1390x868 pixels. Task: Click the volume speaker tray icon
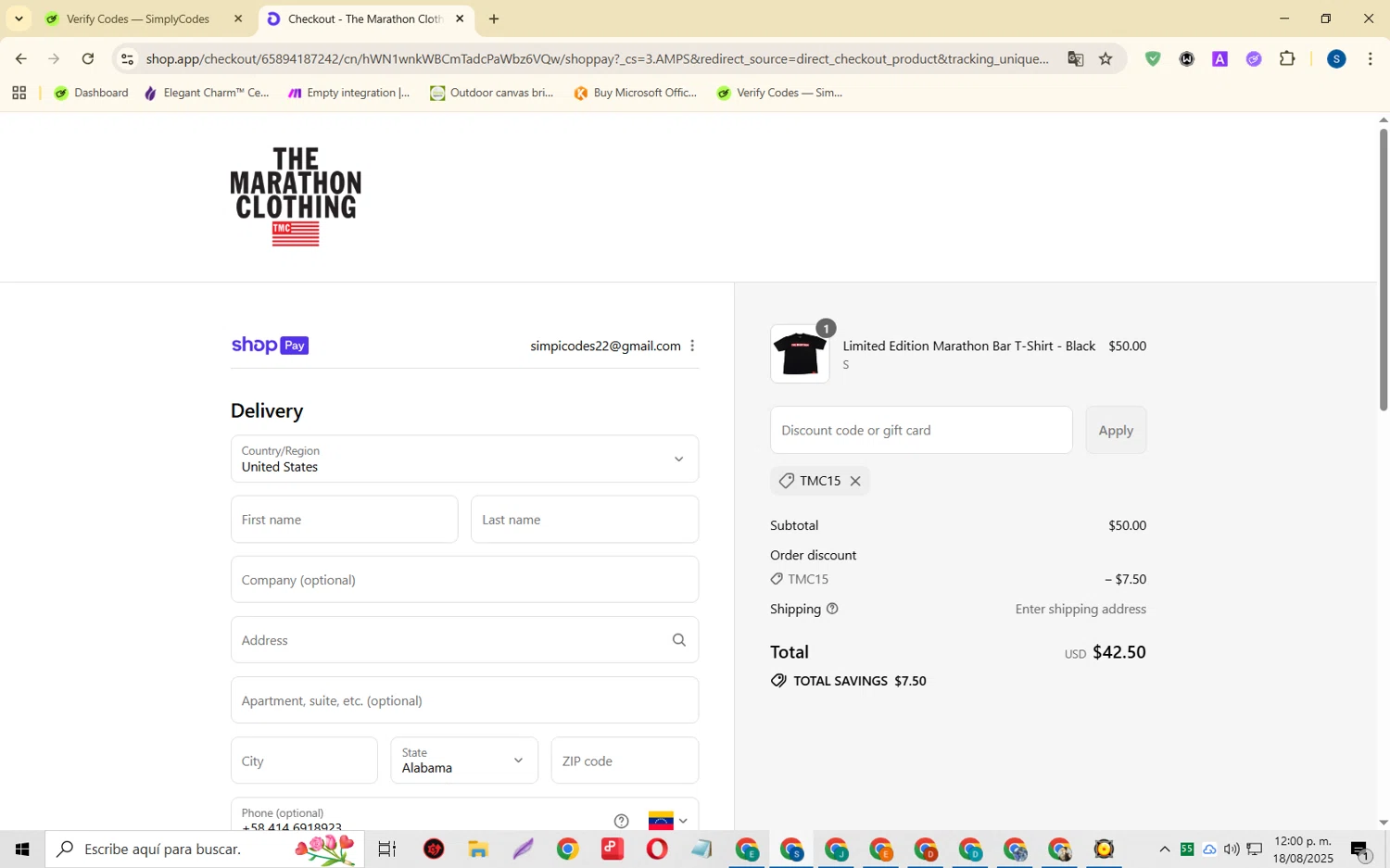coord(1232,849)
